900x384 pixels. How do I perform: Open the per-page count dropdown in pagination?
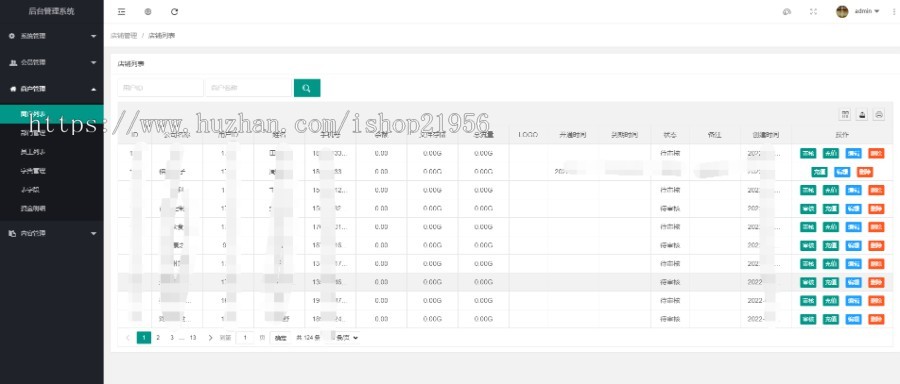point(343,338)
